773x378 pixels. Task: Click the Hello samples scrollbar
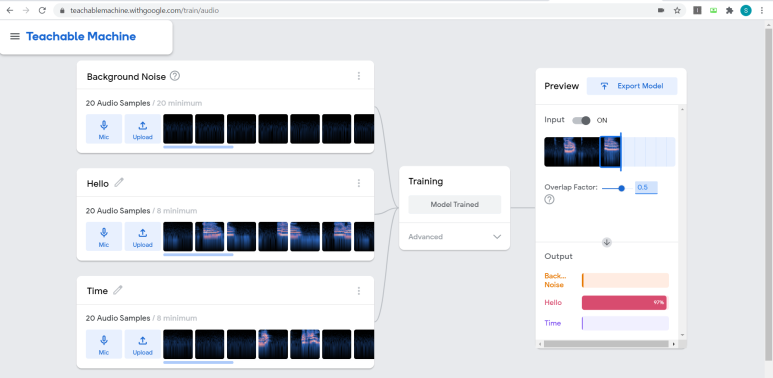pos(198,255)
